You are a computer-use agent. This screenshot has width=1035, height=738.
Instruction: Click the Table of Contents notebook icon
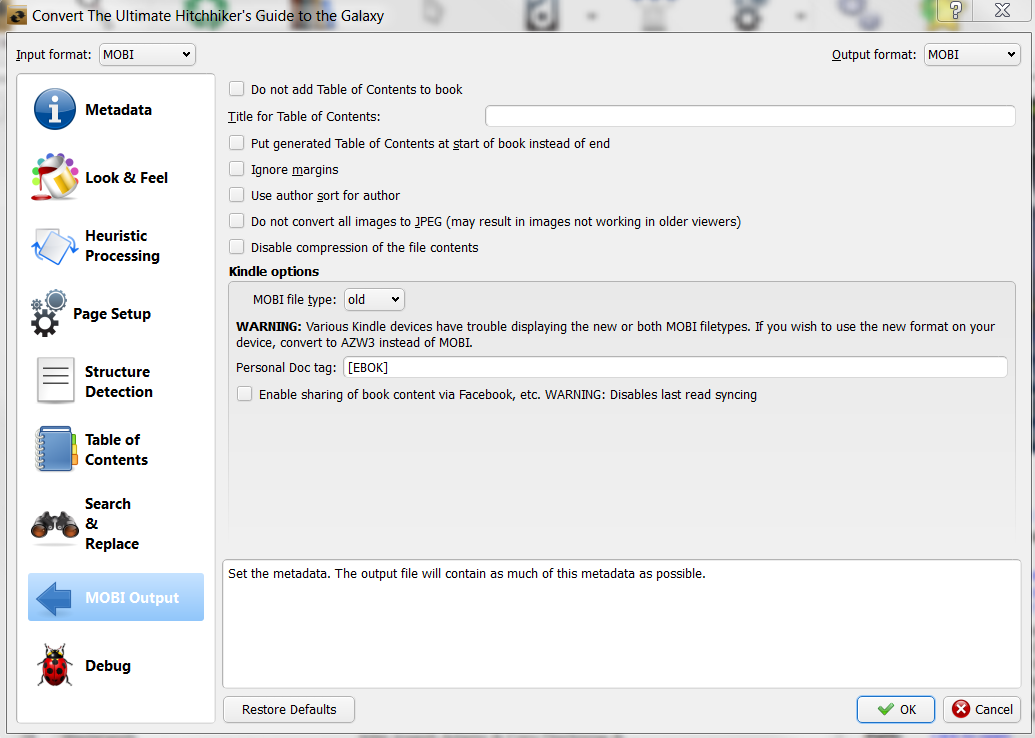click(55, 449)
